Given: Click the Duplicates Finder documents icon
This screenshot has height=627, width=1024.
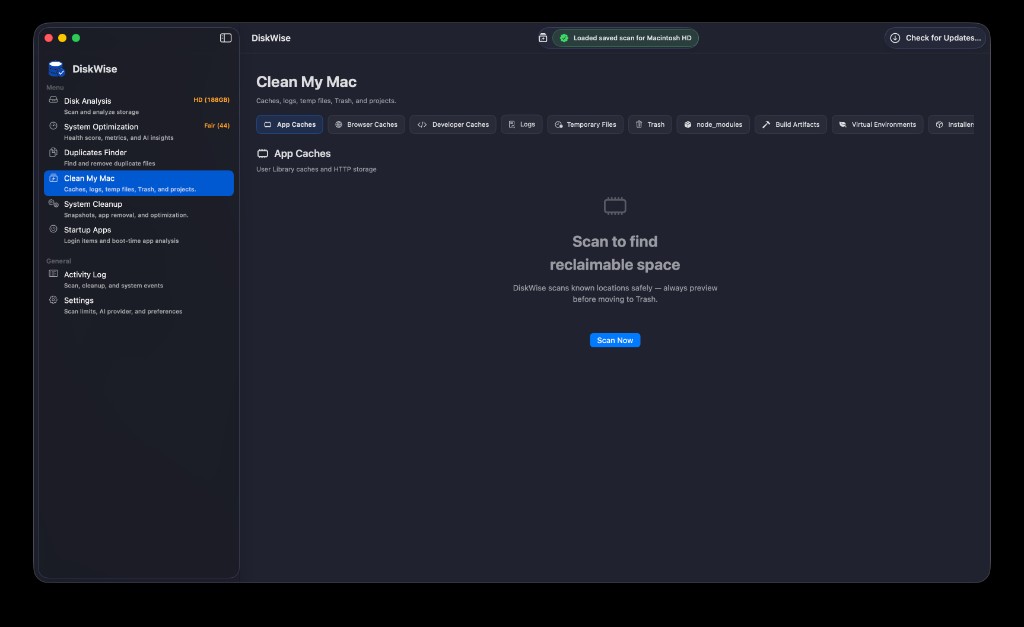Looking at the screenshot, I should (54, 152).
